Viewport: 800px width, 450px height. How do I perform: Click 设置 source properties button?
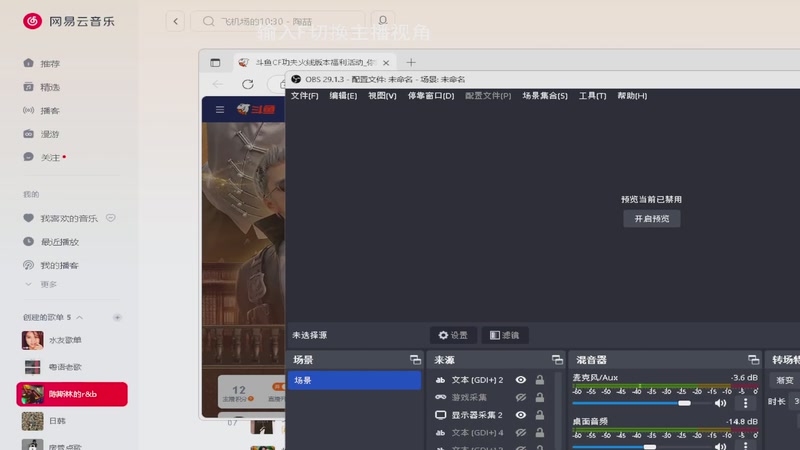[453, 335]
